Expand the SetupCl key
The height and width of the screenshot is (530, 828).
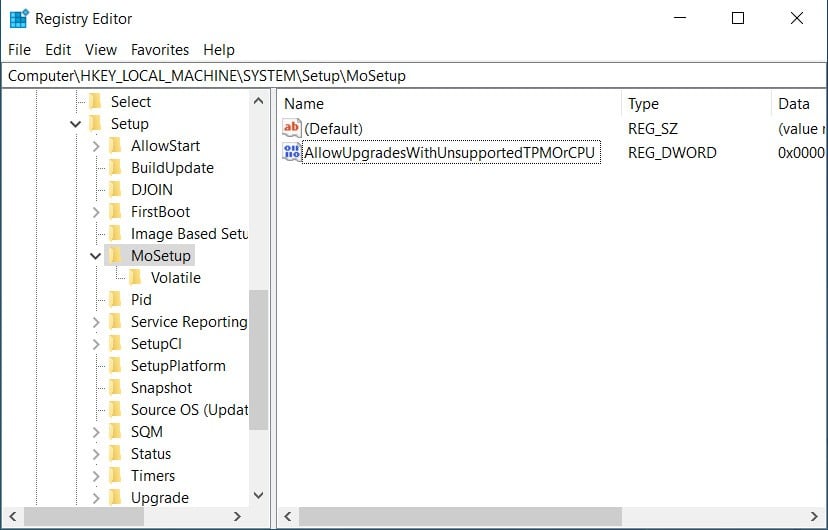point(96,344)
